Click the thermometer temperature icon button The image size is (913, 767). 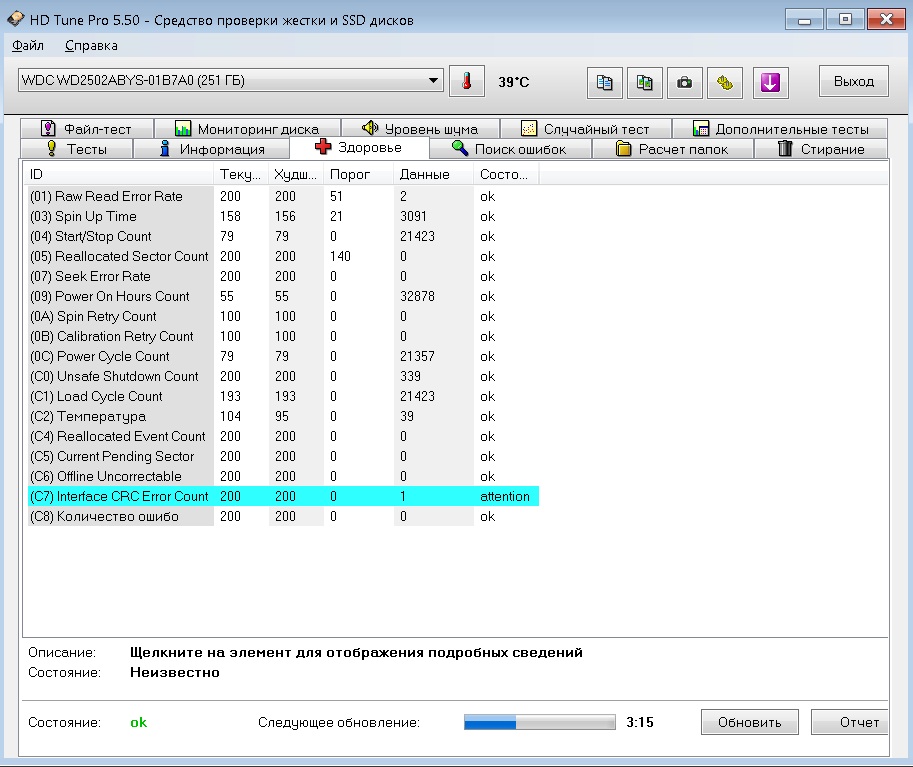click(466, 82)
